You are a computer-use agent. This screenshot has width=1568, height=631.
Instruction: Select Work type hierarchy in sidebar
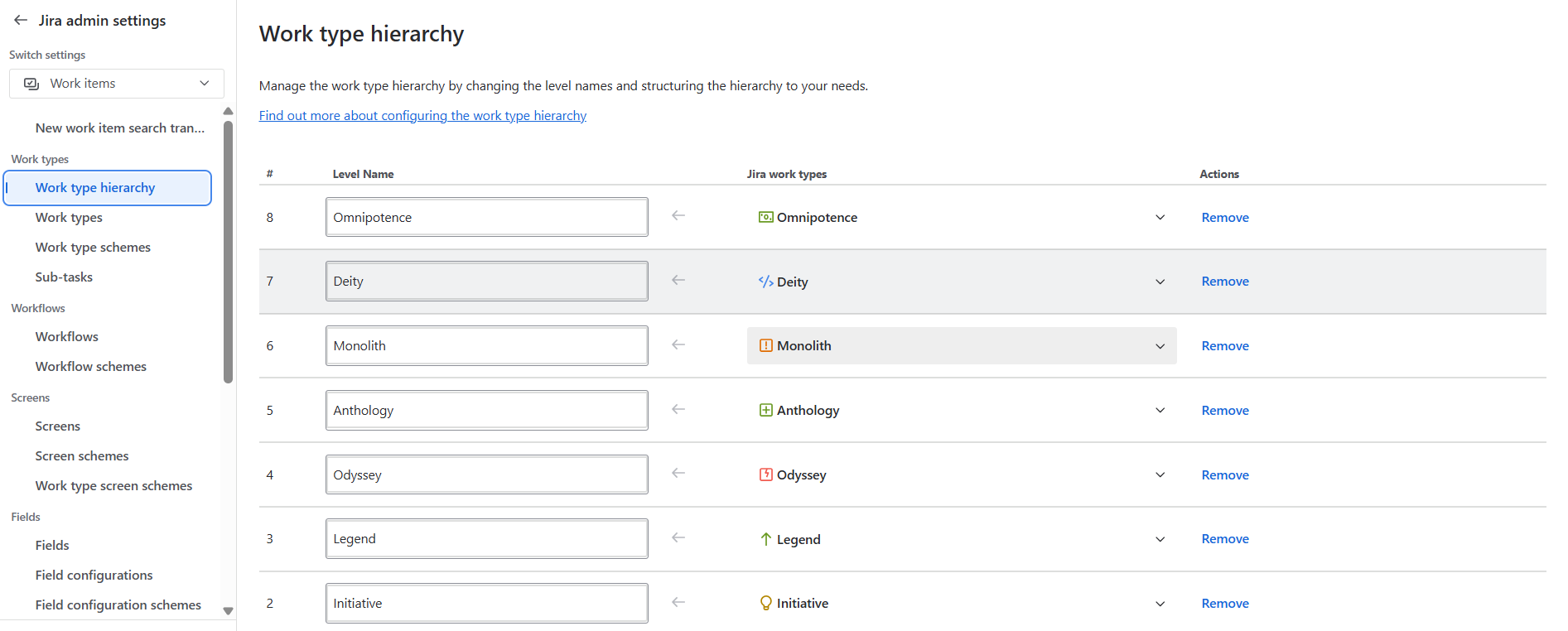coord(108,188)
